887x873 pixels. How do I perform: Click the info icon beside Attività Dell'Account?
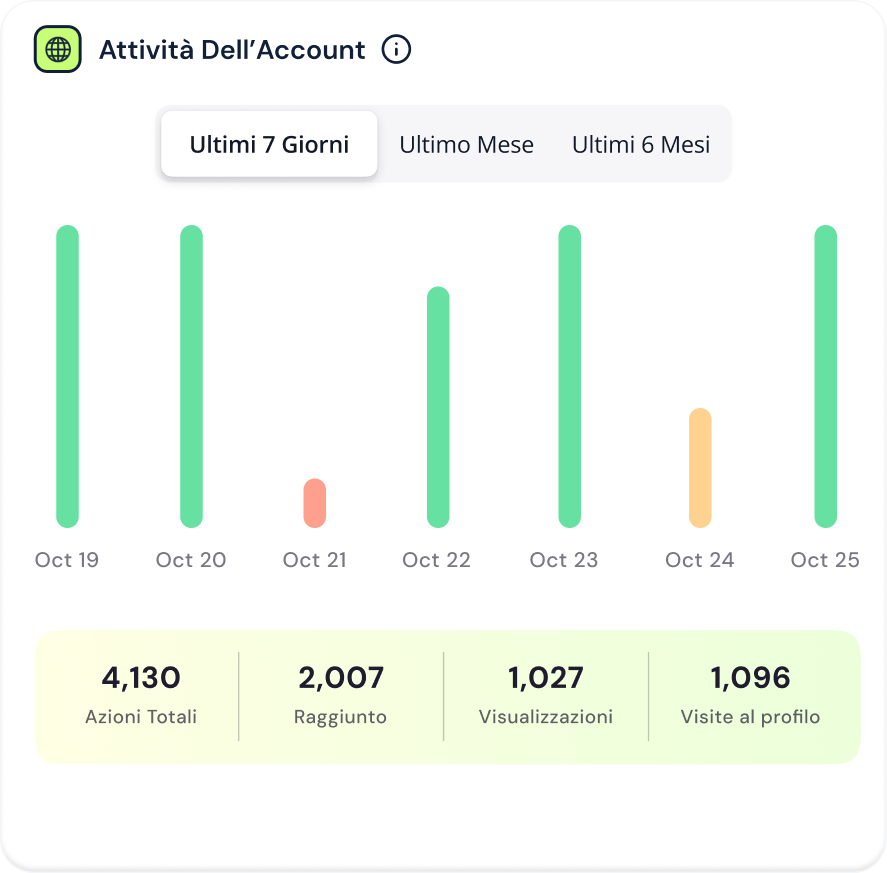(x=397, y=49)
